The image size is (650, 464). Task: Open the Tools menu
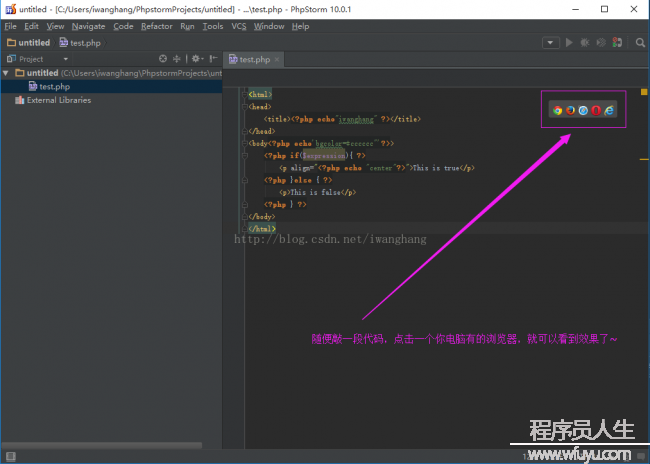213,26
